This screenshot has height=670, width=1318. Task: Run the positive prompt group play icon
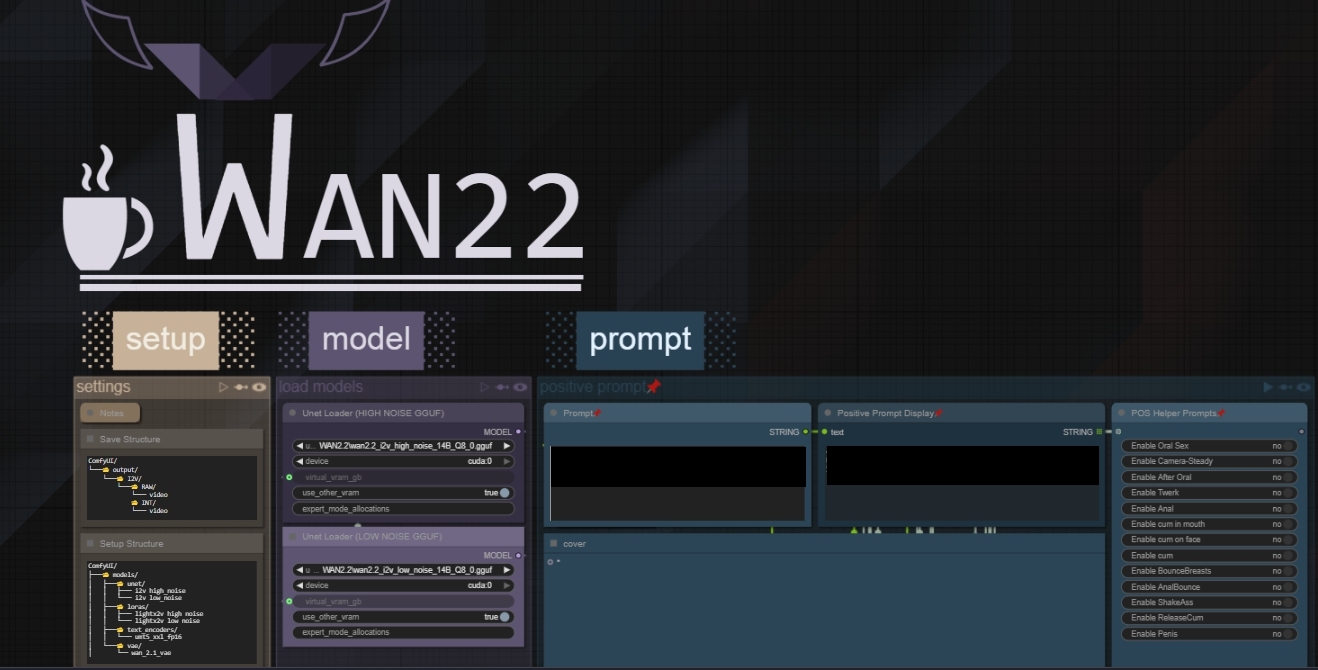tap(1269, 387)
